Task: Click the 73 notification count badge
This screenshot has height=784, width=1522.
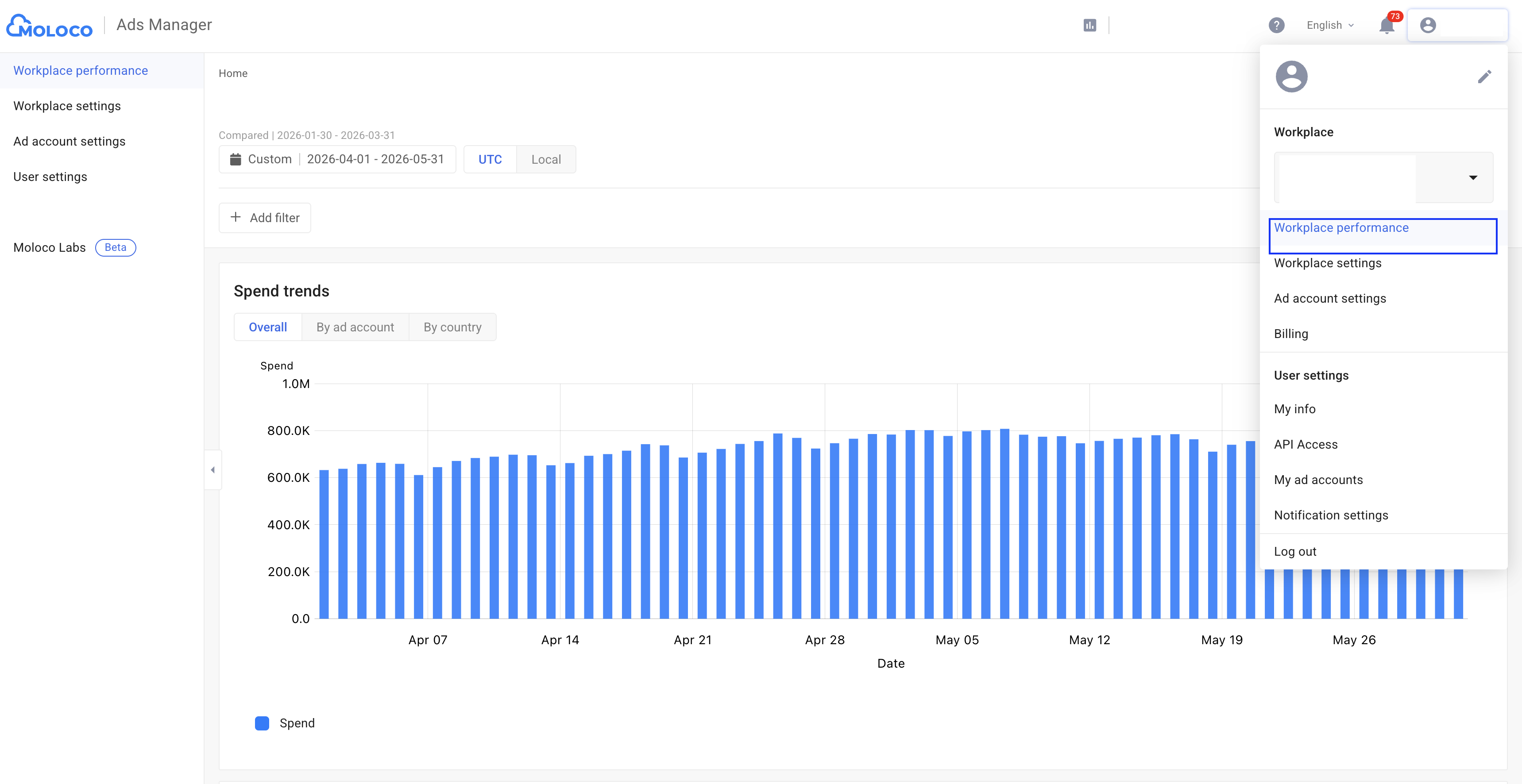Action: pyautogui.click(x=1395, y=16)
